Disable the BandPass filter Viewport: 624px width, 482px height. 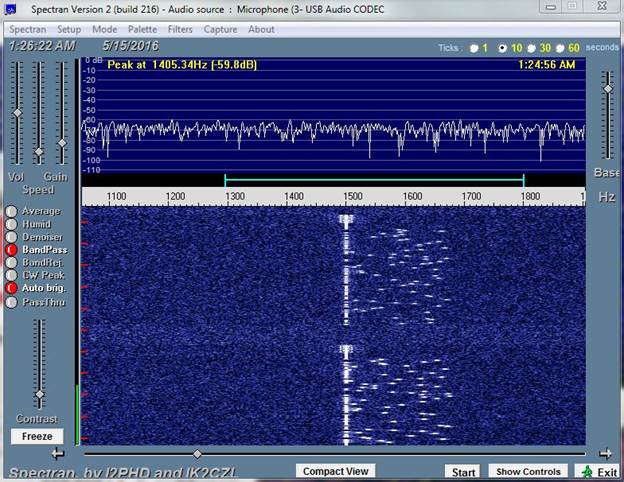click(x=12, y=249)
